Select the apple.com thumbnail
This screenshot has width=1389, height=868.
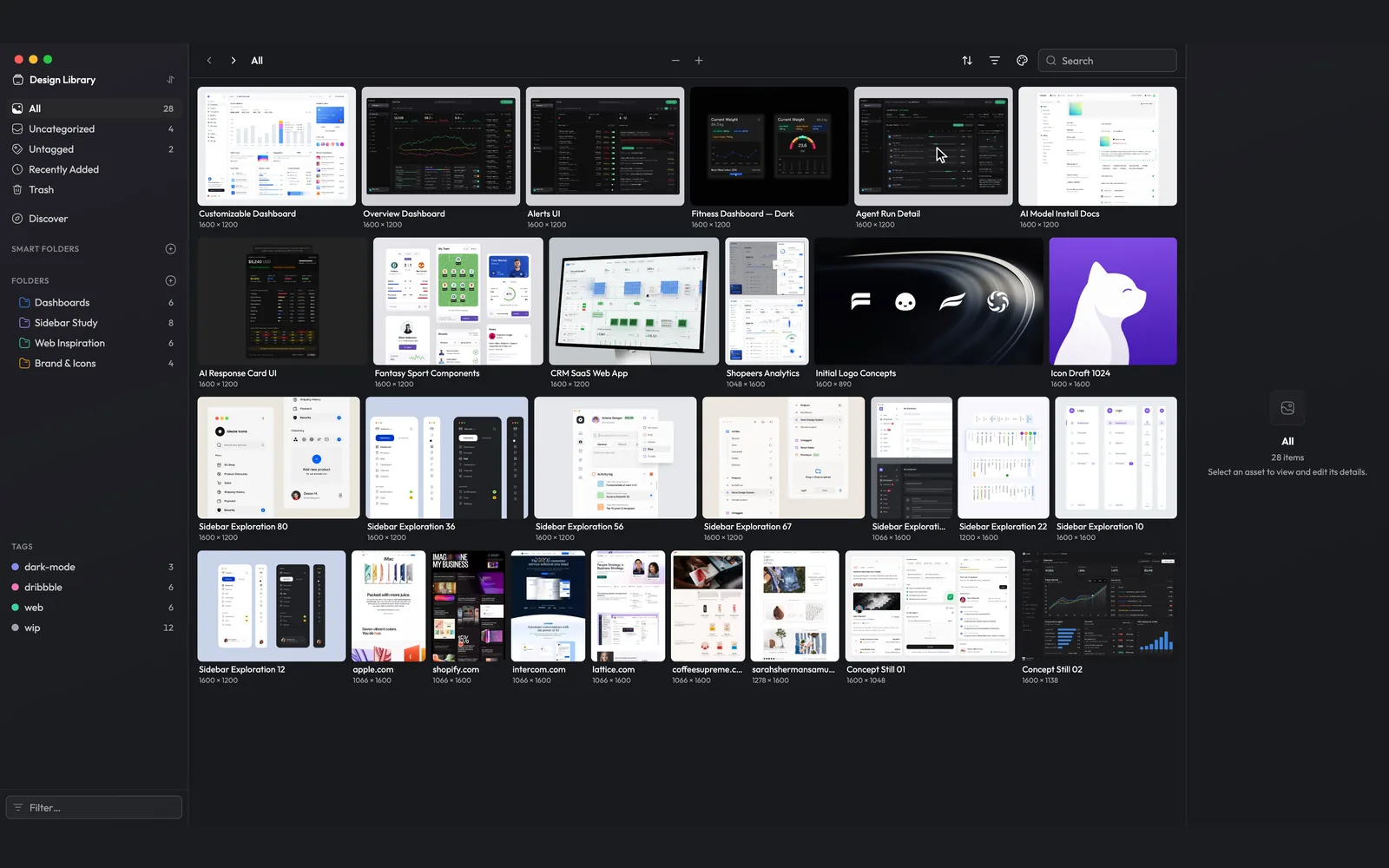389,606
